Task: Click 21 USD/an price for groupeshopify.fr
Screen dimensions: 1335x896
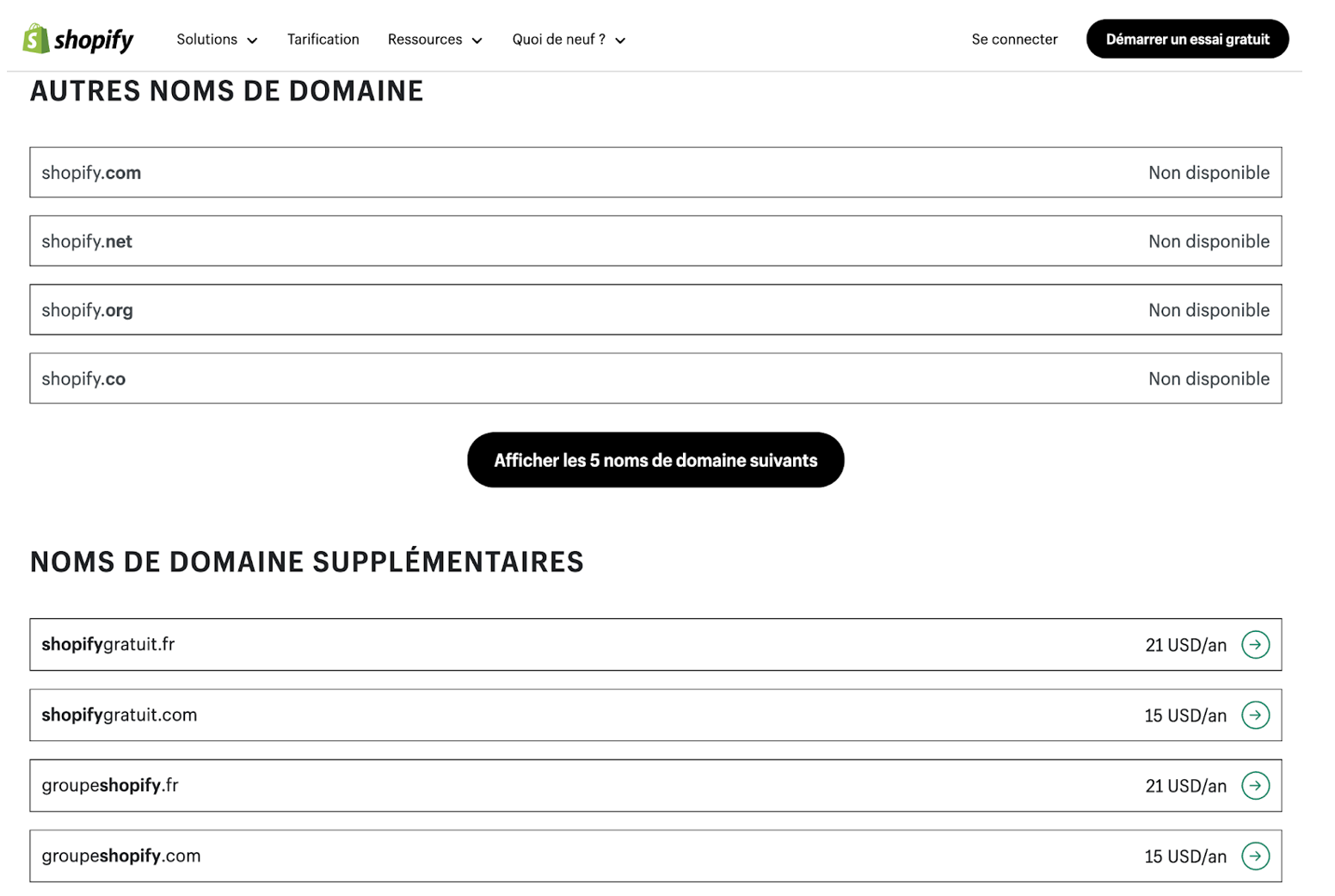Action: click(1185, 787)
